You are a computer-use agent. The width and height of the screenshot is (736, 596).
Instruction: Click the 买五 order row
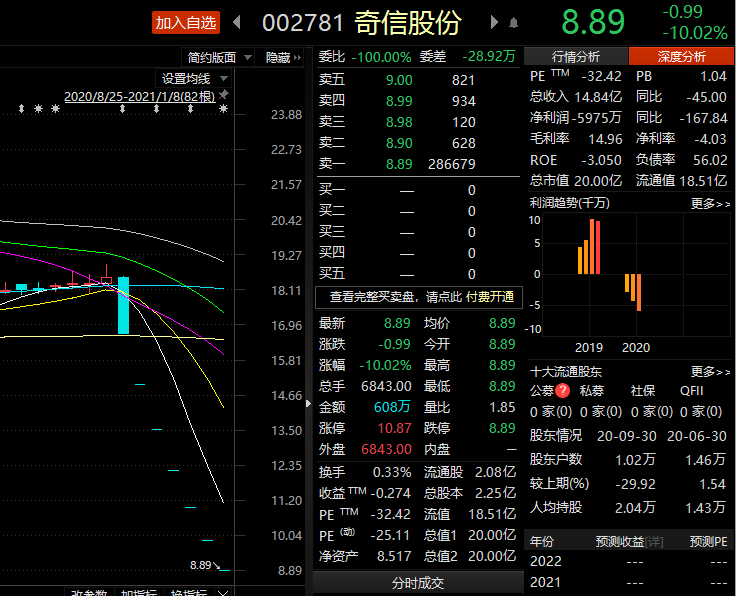click(418, 274)
